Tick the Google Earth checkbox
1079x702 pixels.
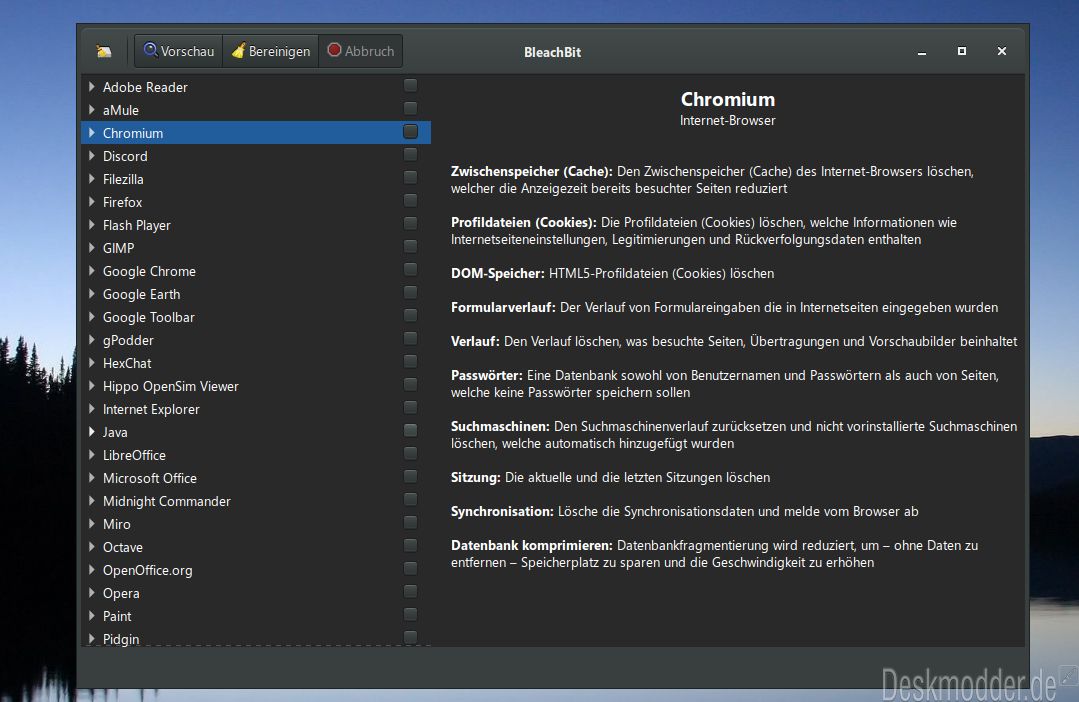click(x=411, y=292)
